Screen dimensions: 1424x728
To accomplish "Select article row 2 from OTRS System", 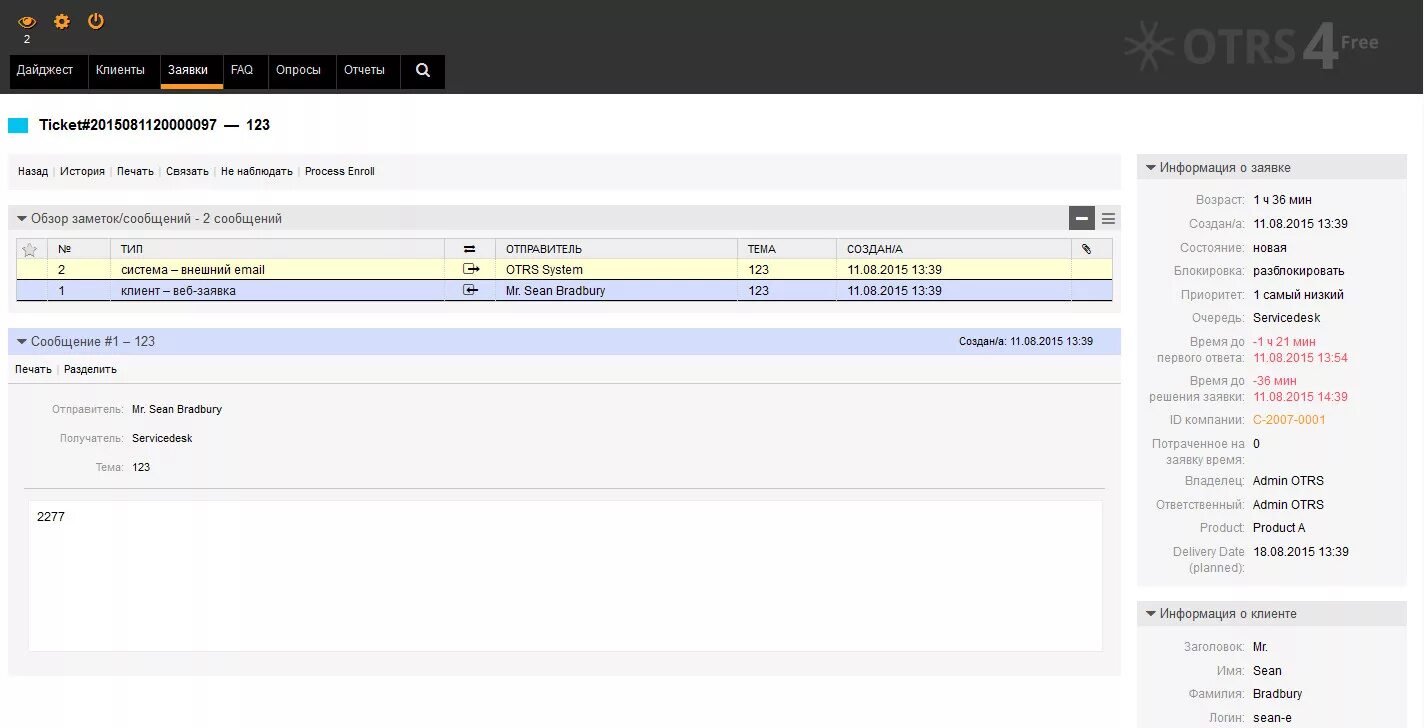I will click(564, 269).
